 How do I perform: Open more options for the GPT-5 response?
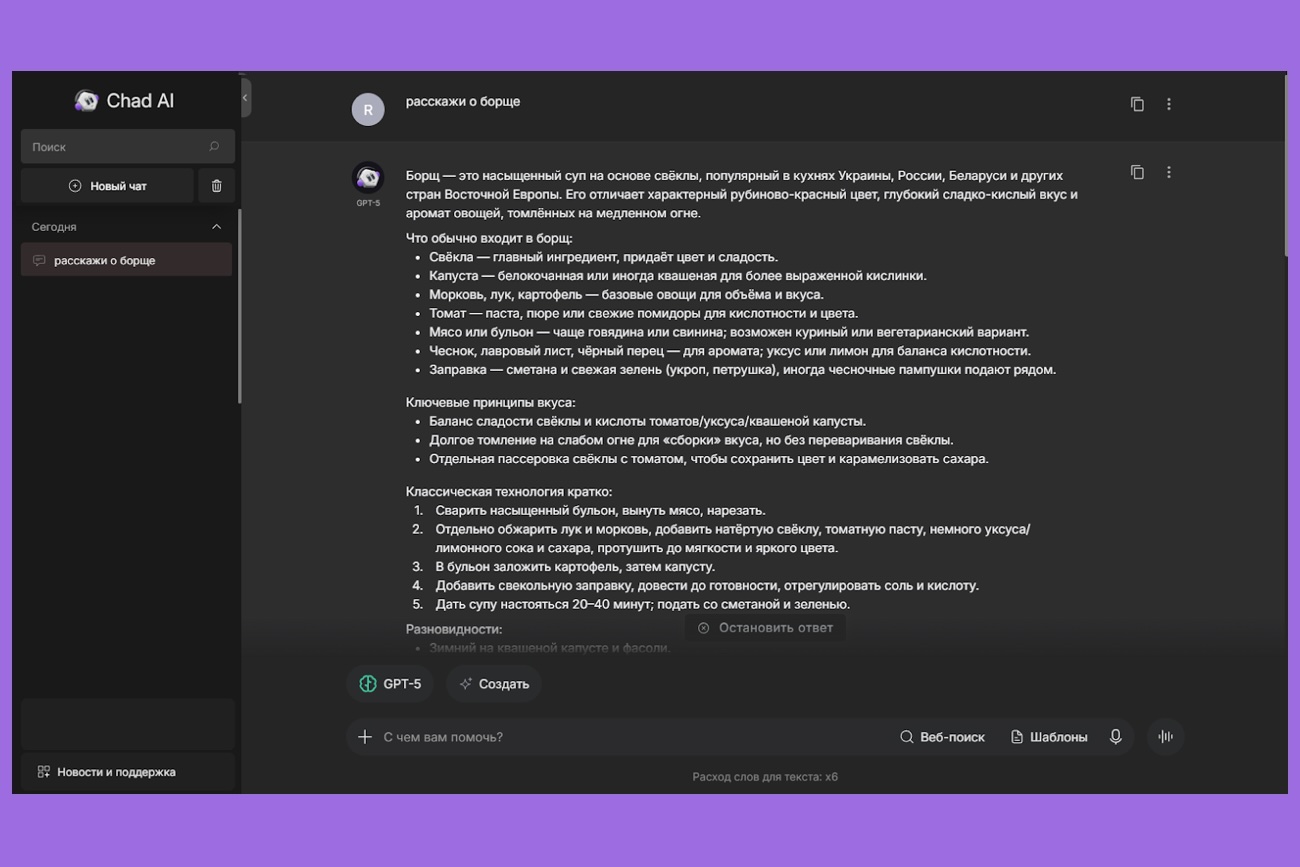[1169, 172]
